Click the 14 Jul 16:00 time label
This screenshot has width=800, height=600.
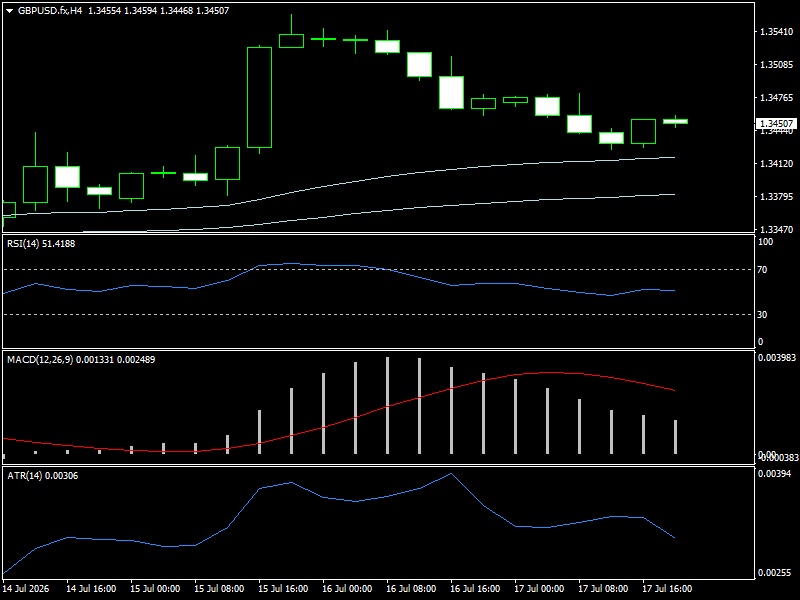91,589
